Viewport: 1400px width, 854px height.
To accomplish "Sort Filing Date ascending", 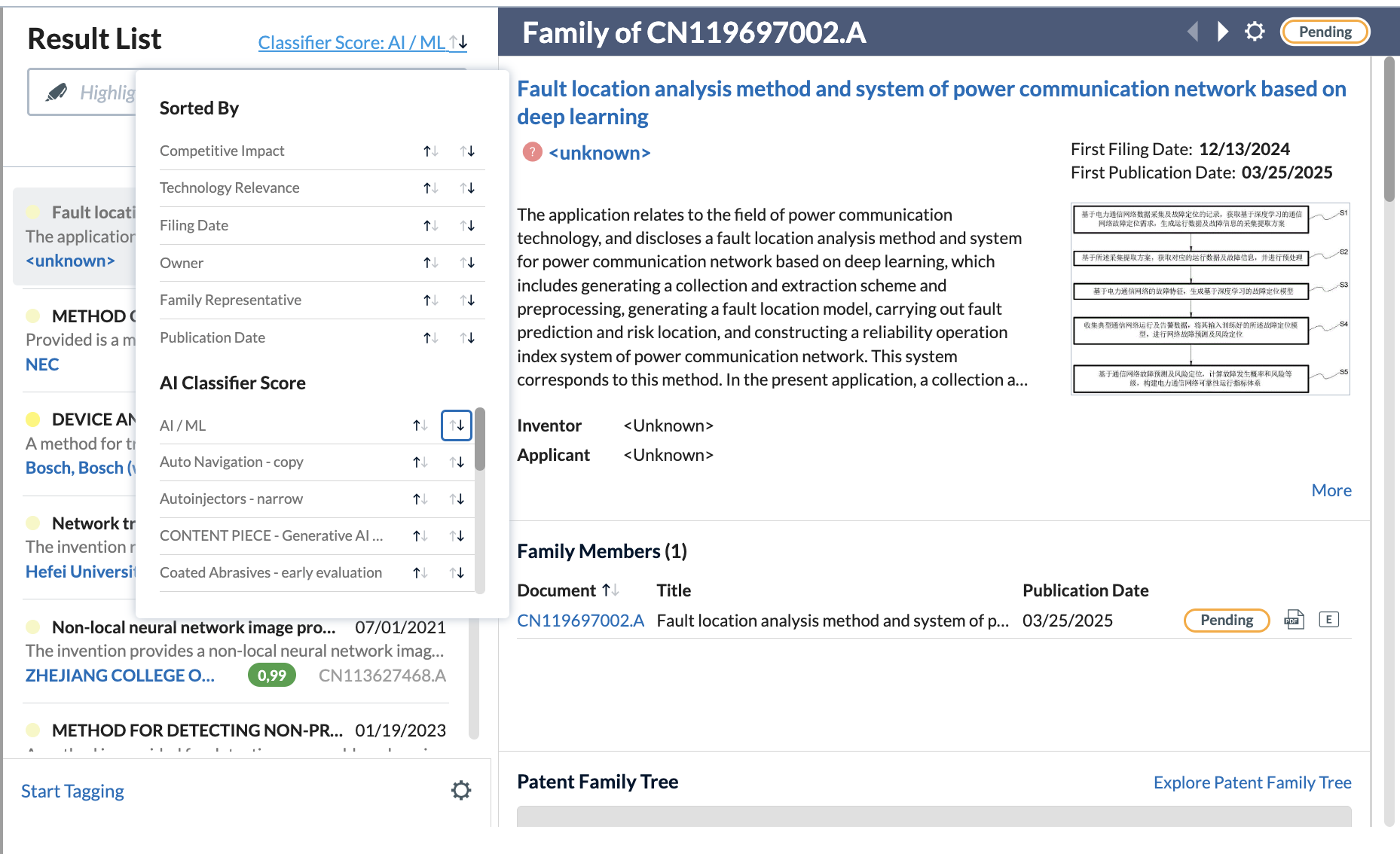I will 430,225.
